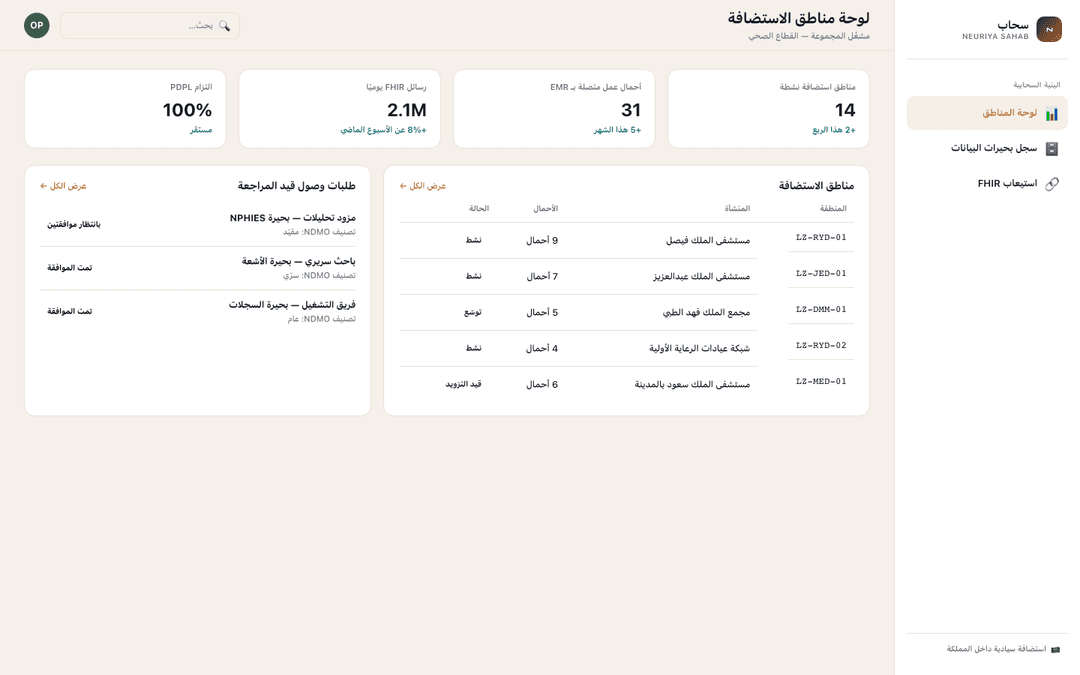Click the 9 أحمال workload cell
1080x675 pixels.
coord(542,240)
